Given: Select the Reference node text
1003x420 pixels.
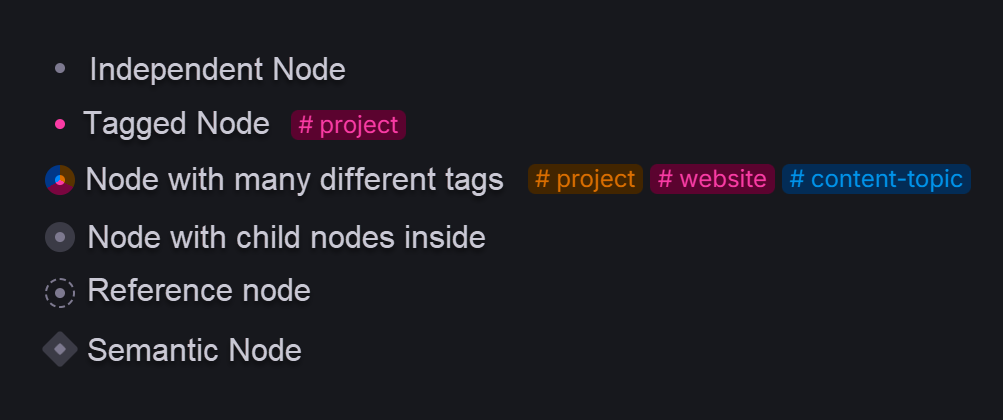Looking at the screenshot, I should tap(199, 291).
